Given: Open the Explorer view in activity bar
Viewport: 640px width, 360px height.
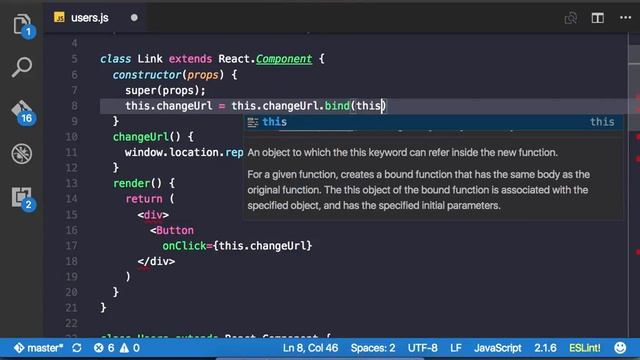Looking at the screenshot, I should (22, 24).
